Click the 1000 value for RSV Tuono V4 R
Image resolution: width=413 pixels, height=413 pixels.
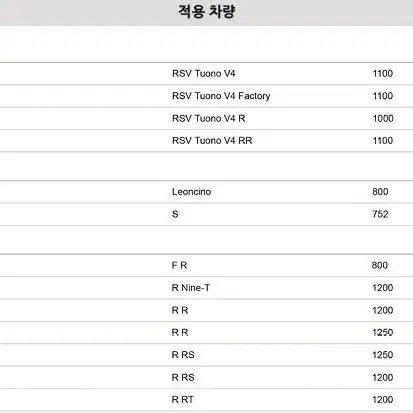click(x=383, y=118)
